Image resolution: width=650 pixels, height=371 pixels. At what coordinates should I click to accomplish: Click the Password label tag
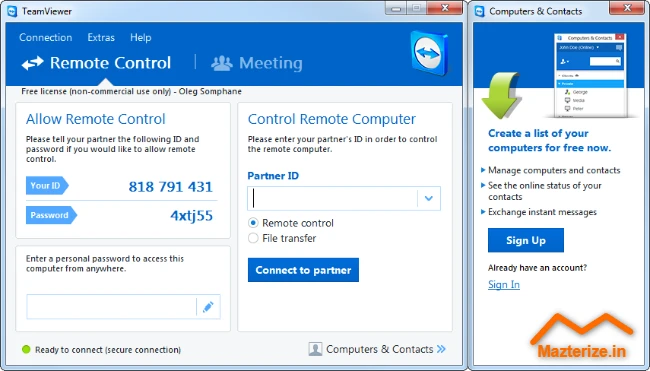click(x=51, y=215)
